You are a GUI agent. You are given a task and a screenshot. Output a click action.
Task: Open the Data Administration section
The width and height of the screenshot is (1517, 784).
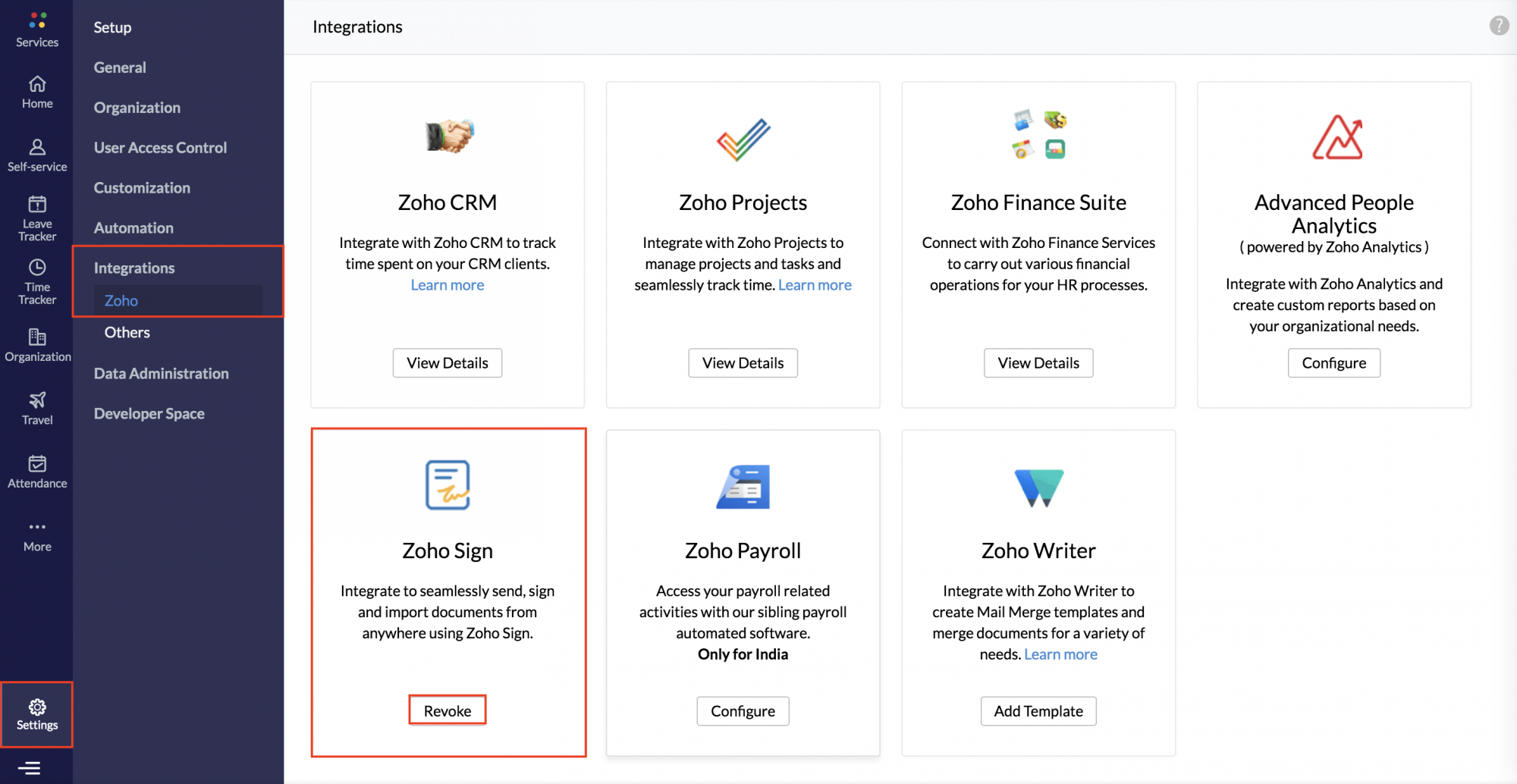(161, 373)
